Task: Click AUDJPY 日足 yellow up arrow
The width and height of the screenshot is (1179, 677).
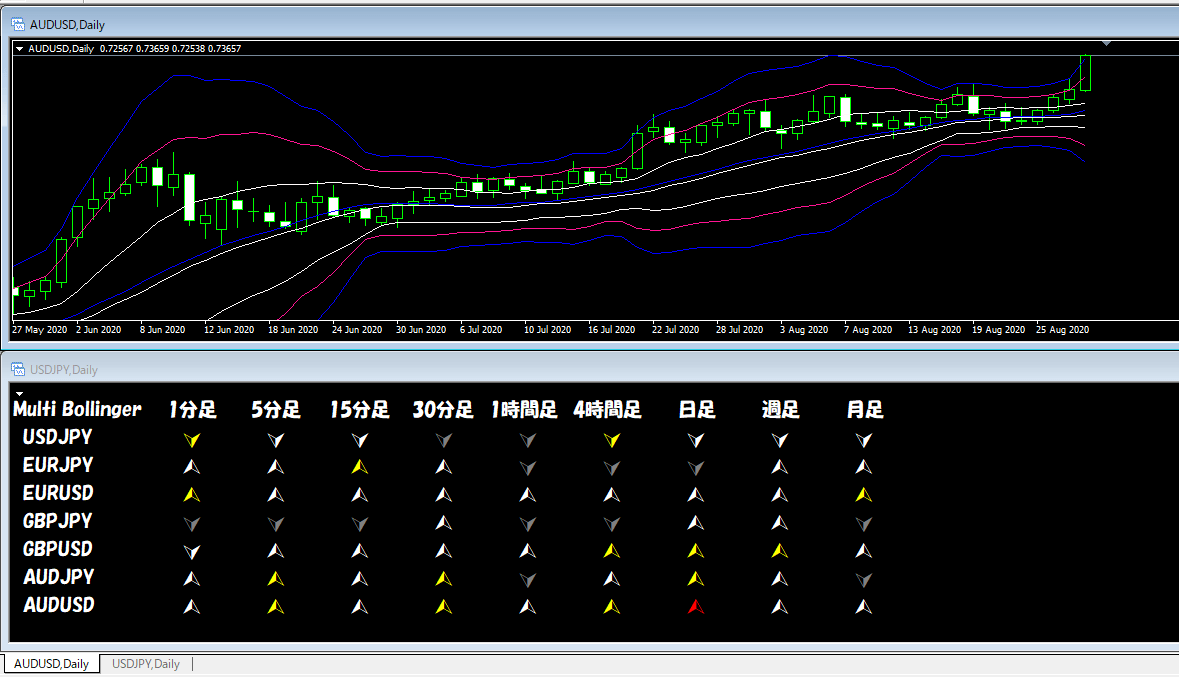Action: point(696,578)
